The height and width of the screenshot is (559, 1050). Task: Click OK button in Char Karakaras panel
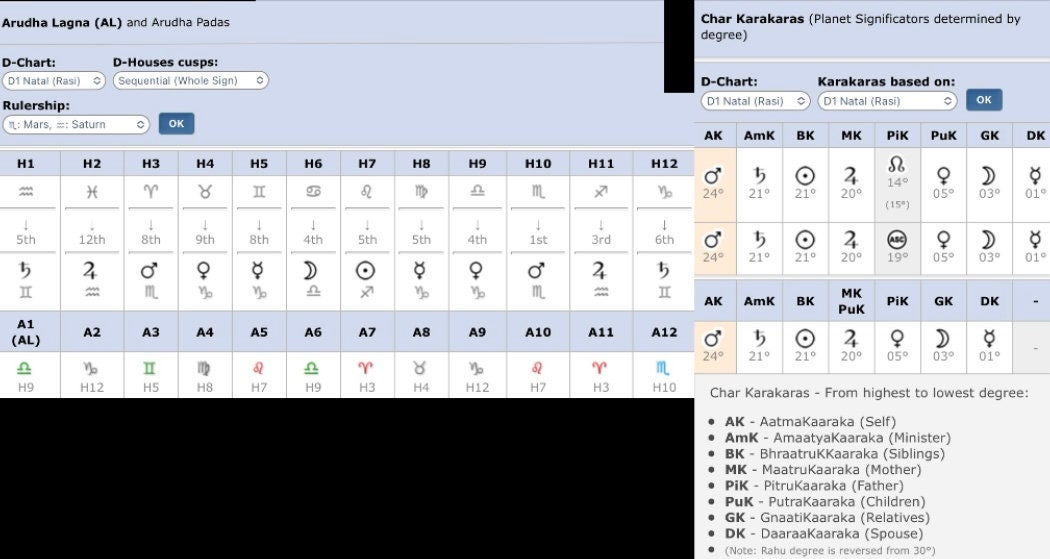(x=984, y=100)
